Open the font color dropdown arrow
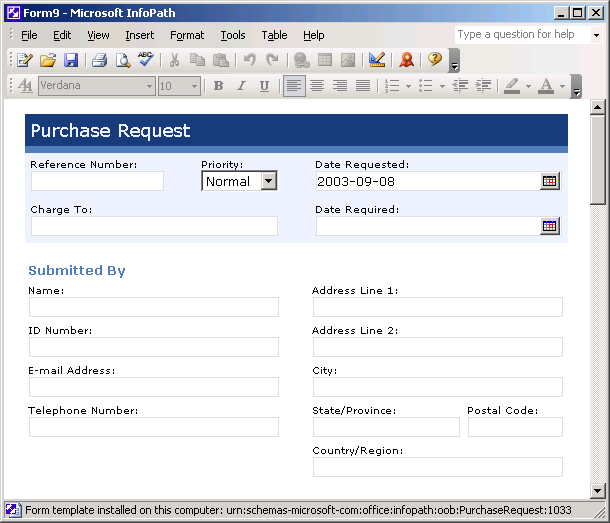The image size is (610, 523). tap(562, 86)
